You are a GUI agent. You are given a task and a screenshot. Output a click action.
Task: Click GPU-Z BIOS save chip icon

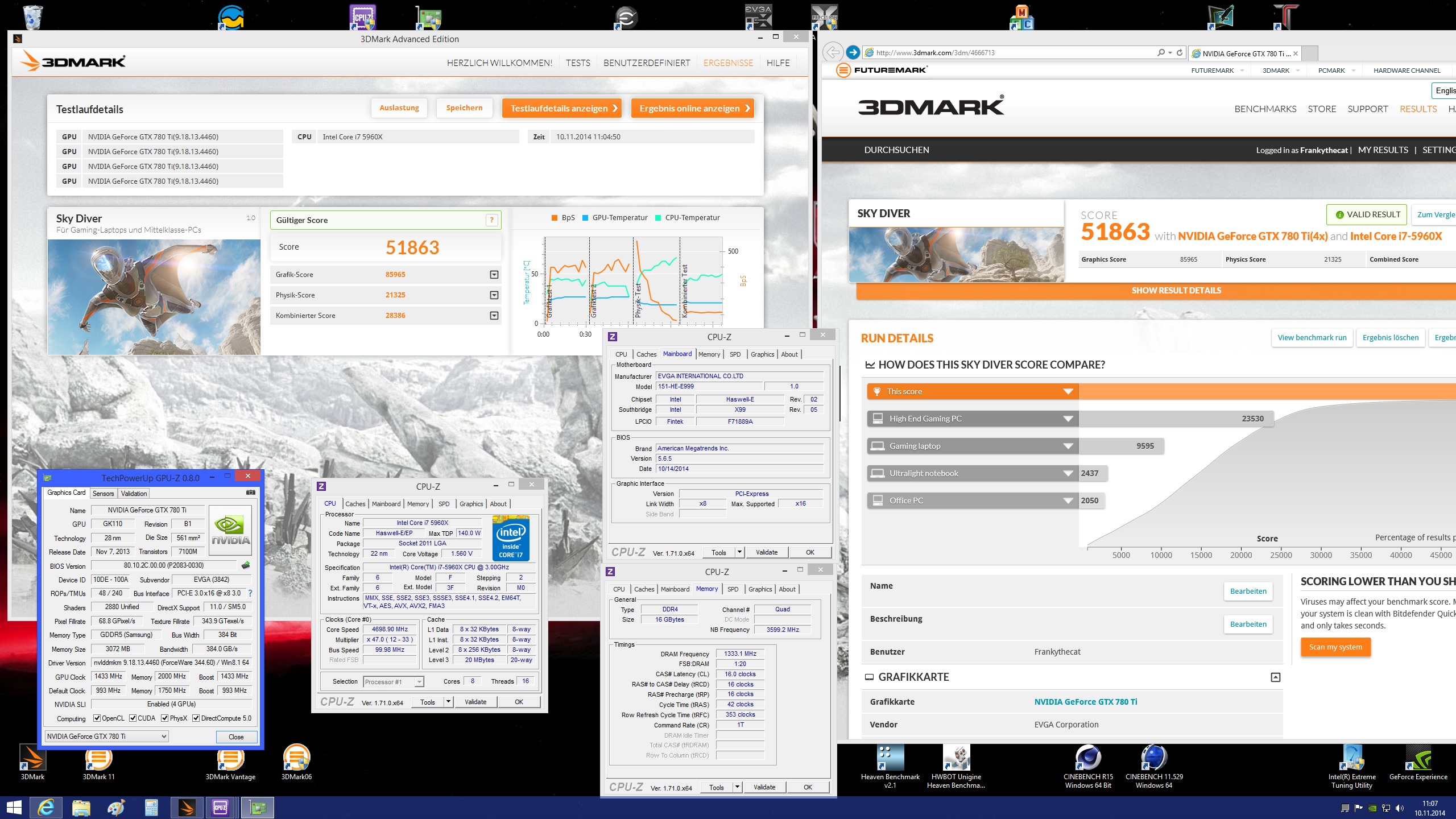coord(246,565)
